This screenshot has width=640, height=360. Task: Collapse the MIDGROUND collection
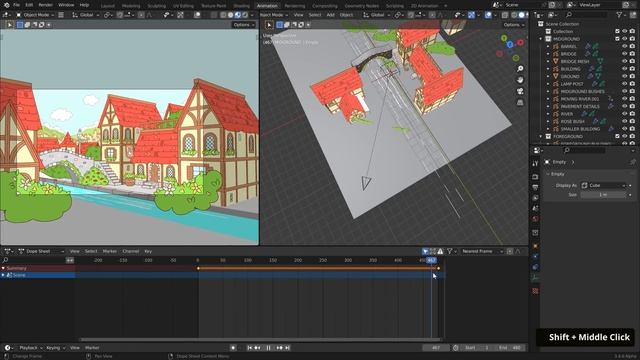pos(541,39)
